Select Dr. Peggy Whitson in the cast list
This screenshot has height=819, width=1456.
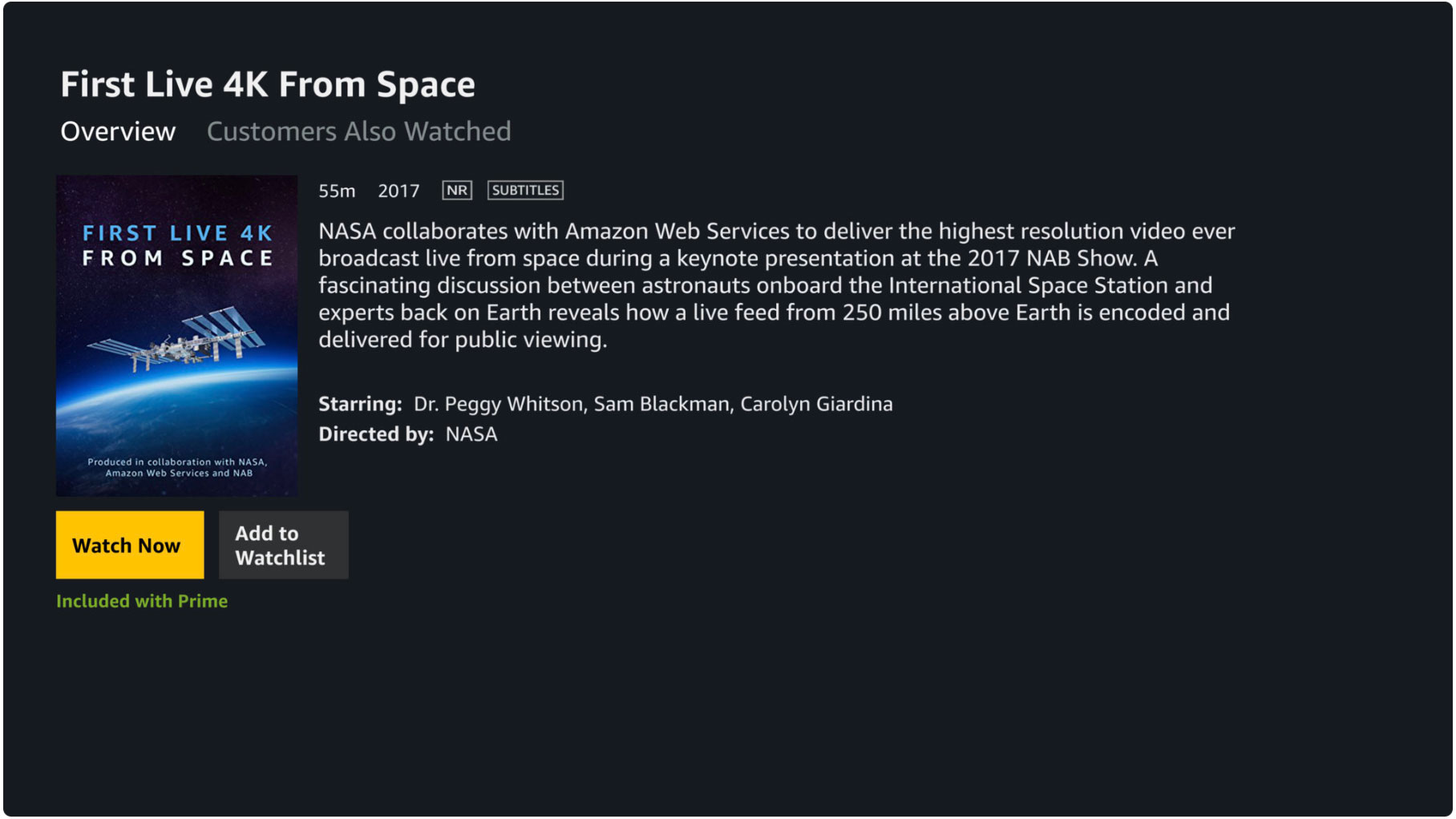[x=498, y=404]
